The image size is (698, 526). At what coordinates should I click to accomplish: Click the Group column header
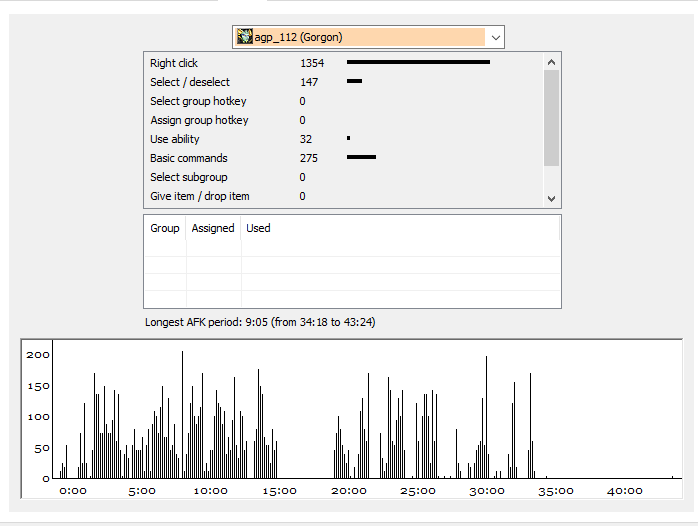pyautogui.click(x=165, y=228)
